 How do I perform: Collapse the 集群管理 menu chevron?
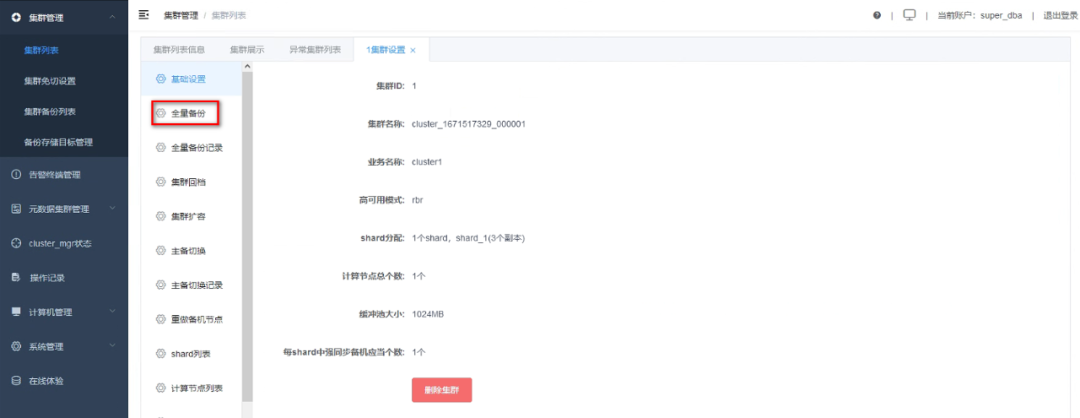(x=112, y=17)
